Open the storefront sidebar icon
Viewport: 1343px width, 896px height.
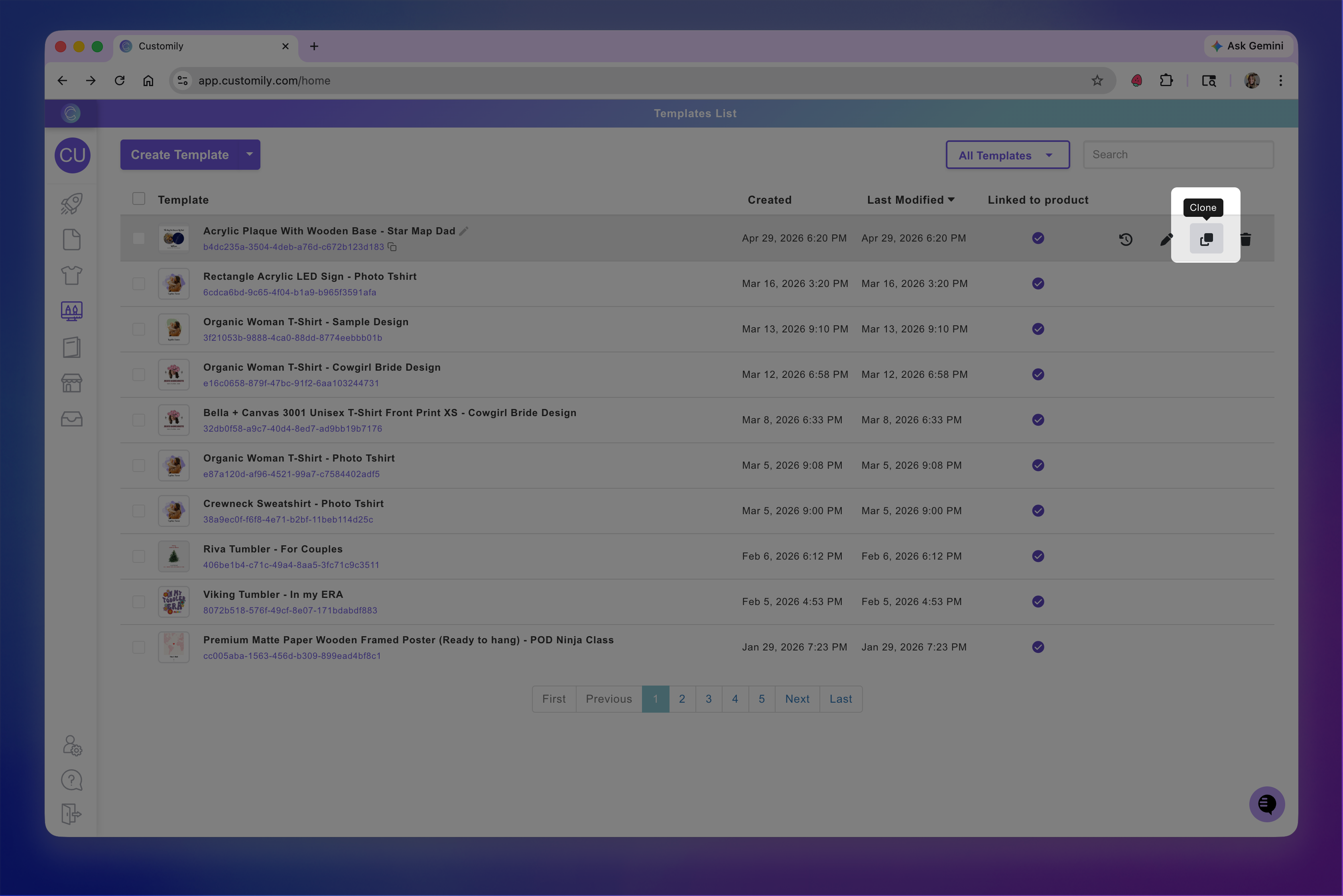(71, 383)
